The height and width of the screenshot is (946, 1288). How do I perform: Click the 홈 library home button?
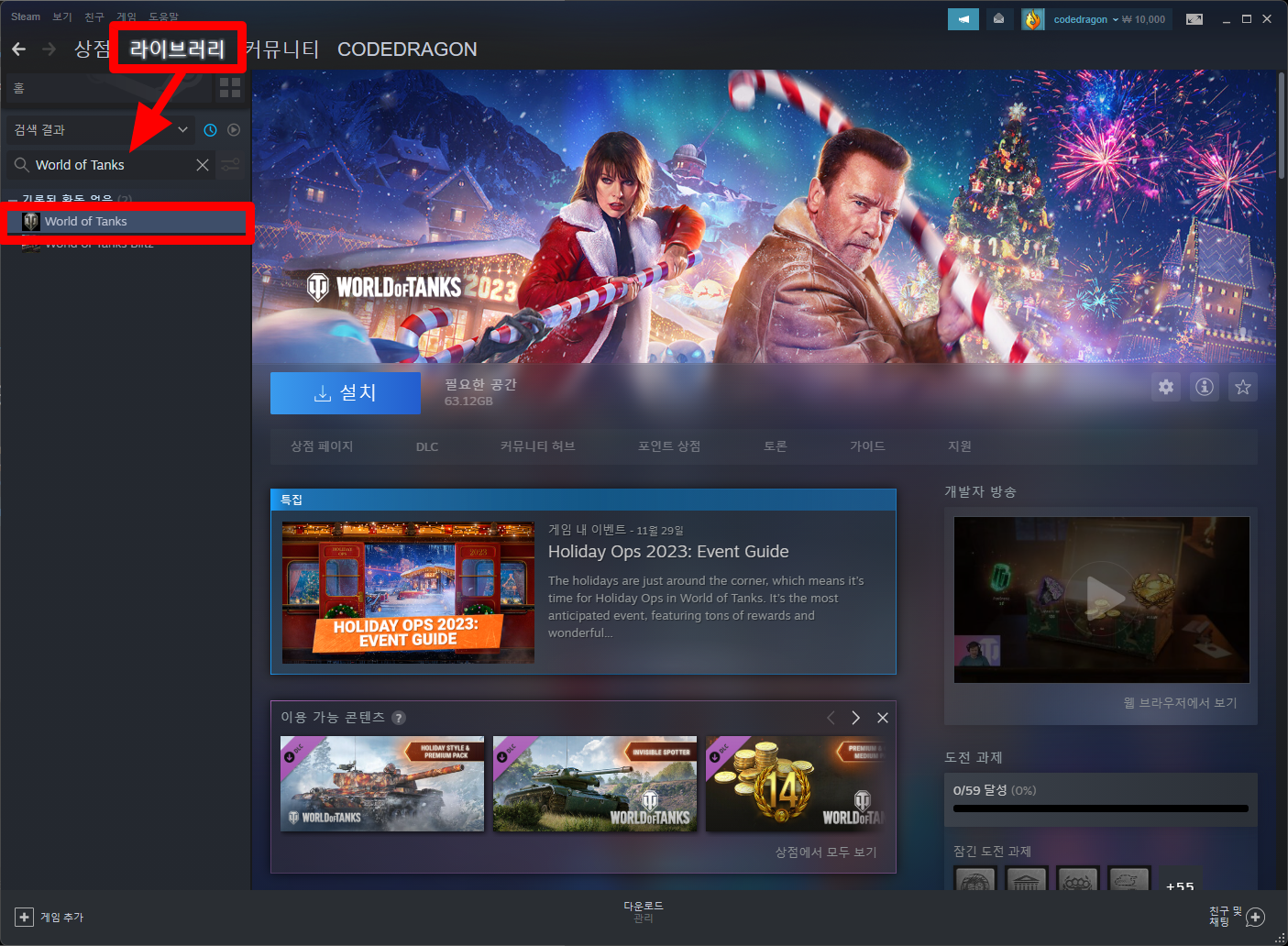[108, 88]
